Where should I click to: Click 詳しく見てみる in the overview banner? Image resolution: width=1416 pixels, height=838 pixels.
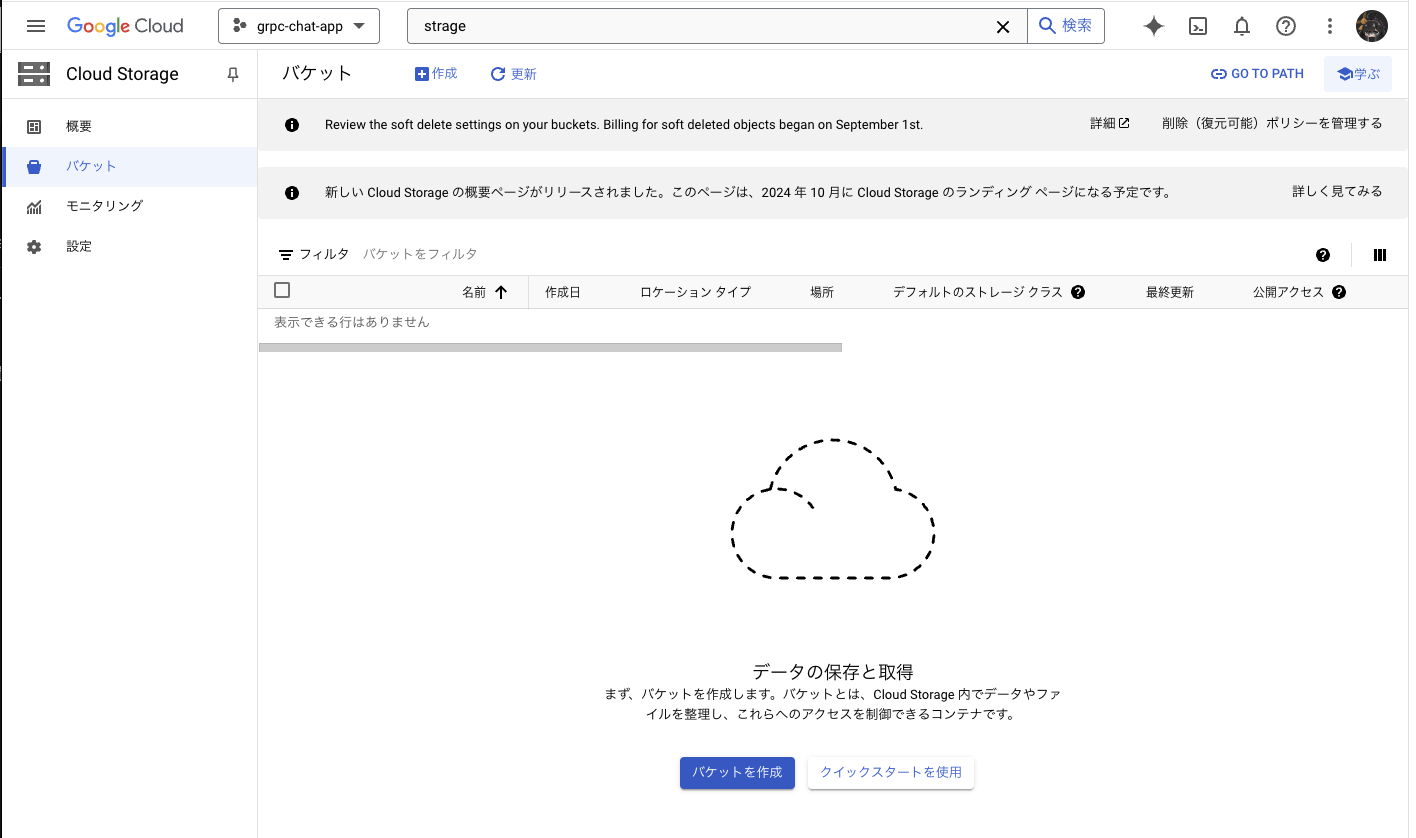[x=1337, y=192]
